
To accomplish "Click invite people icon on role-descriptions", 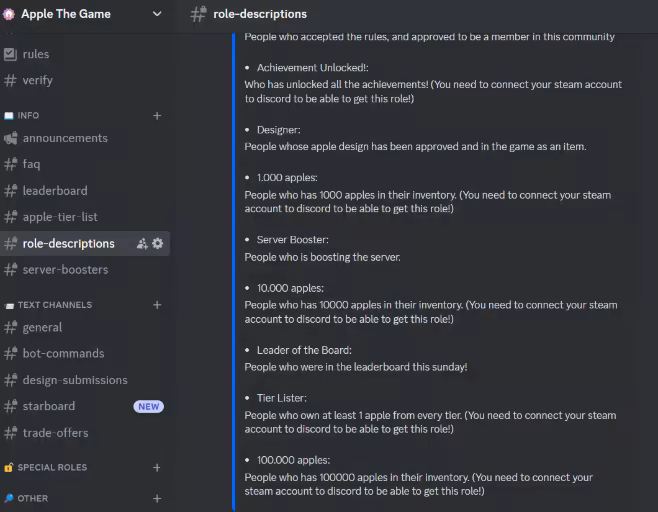I will pos(142,243).
